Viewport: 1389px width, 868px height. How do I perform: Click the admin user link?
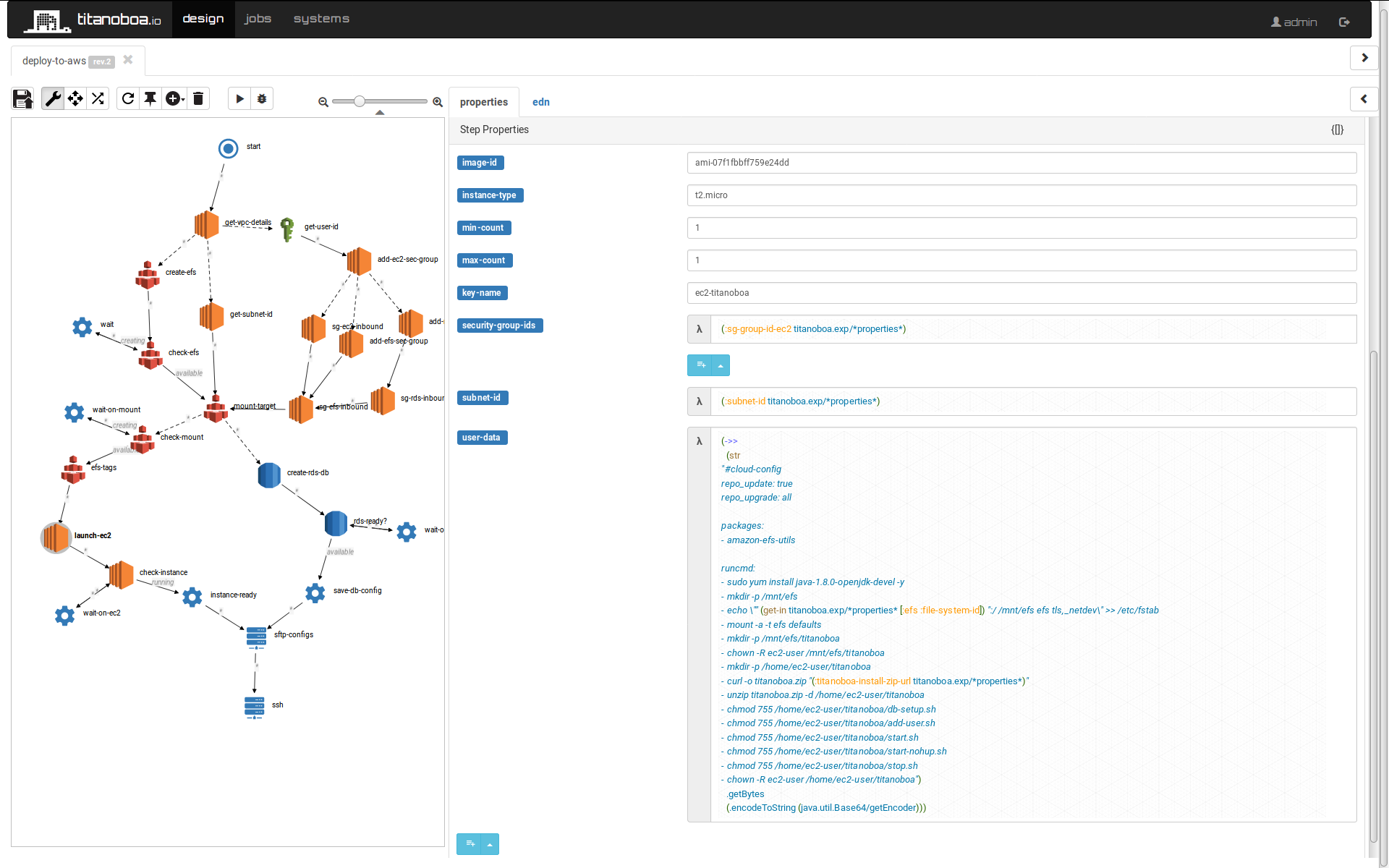tap(1294, 22)
